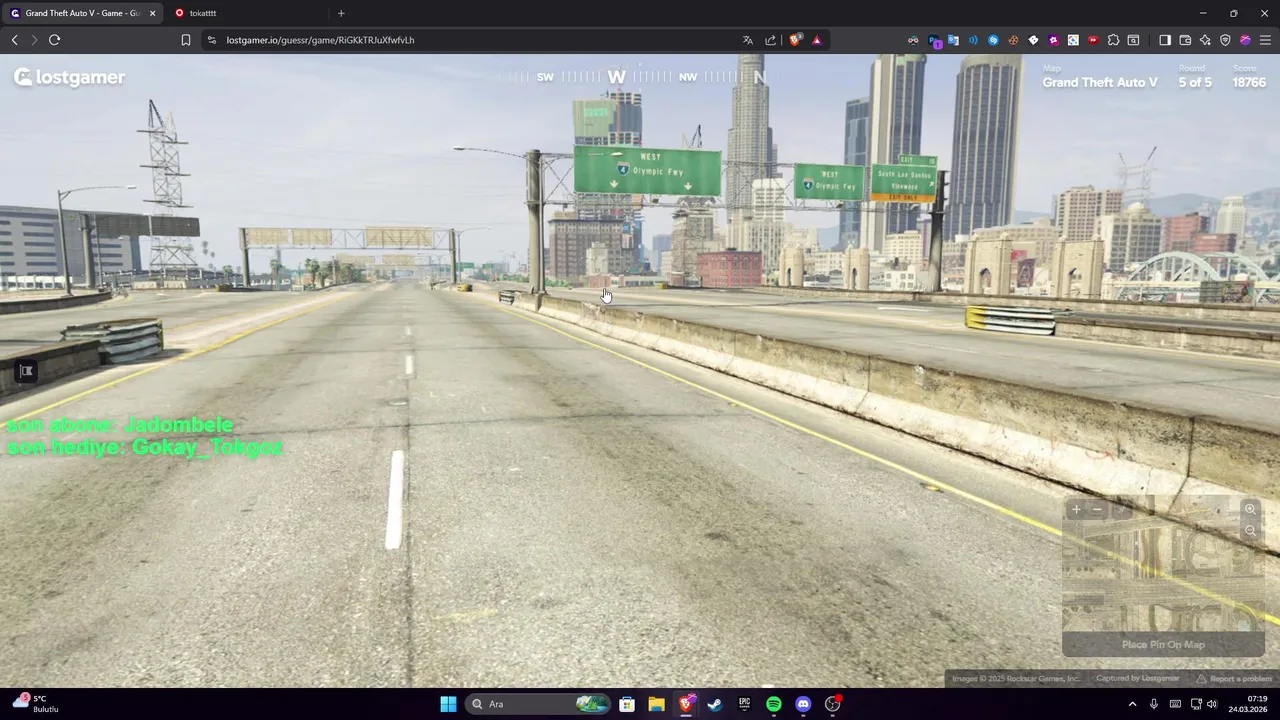Viewport: 1280px width, 720px height.
Task: Click the Shazam extension icon
Action: pos(993,40)
